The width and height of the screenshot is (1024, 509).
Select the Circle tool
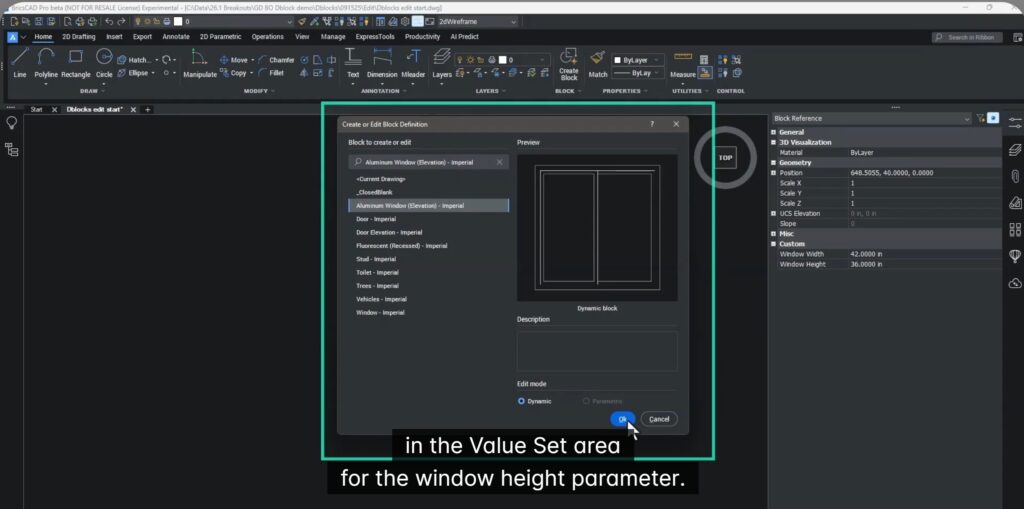pos(104,62)
